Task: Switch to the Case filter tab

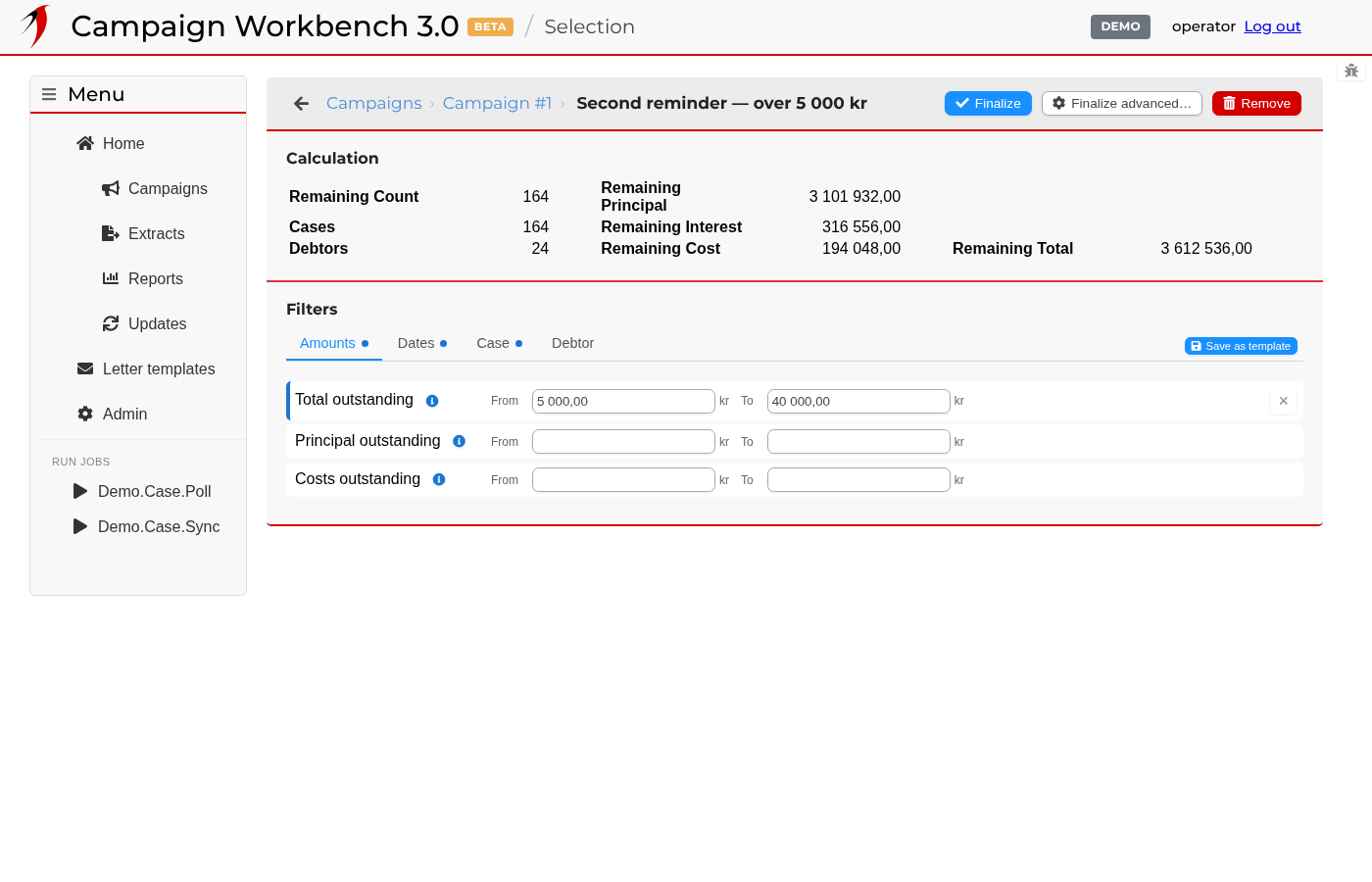Action: click(500, 343)
